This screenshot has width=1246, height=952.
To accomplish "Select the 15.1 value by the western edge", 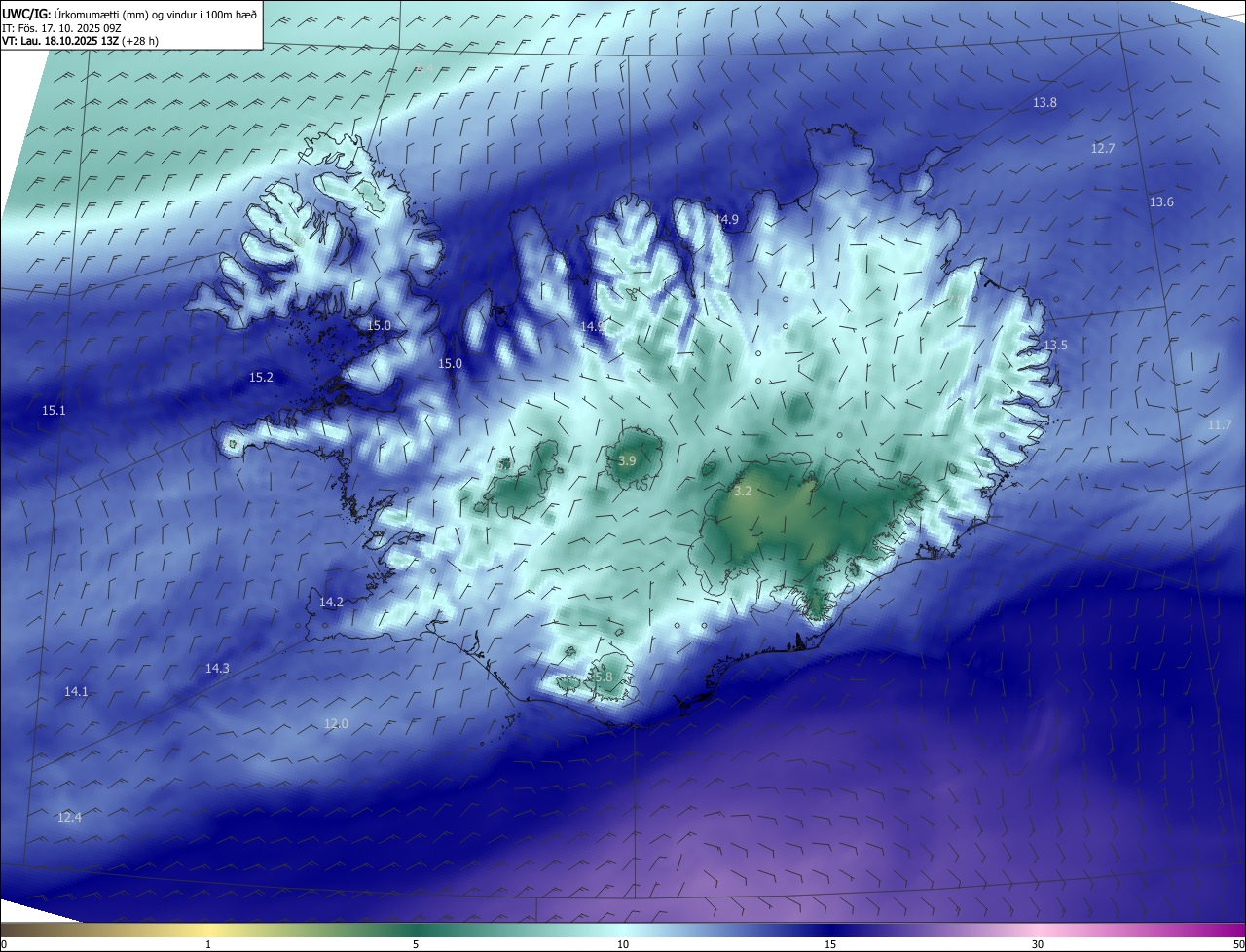I will point(54,411).
